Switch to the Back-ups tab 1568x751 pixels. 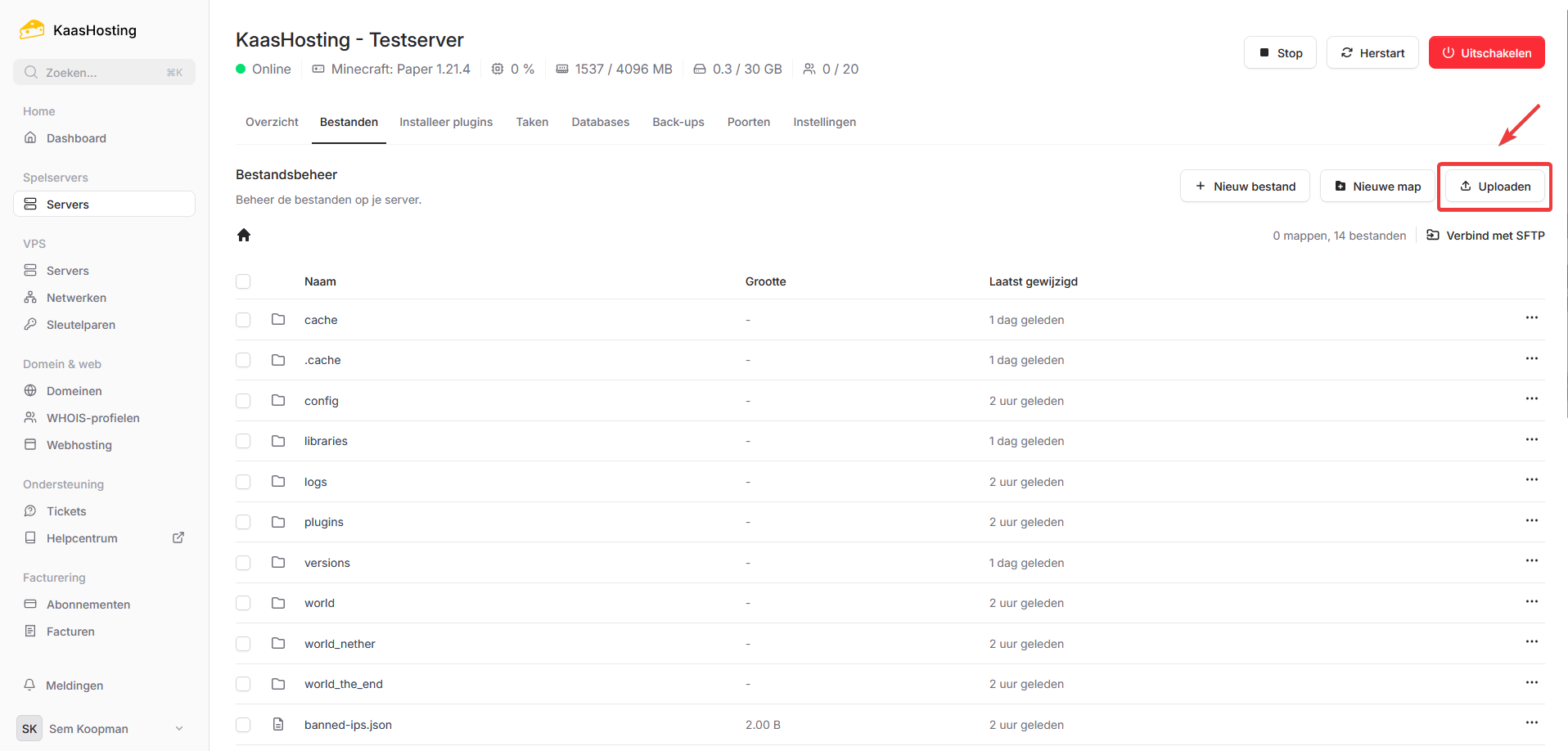click(678, 122)
